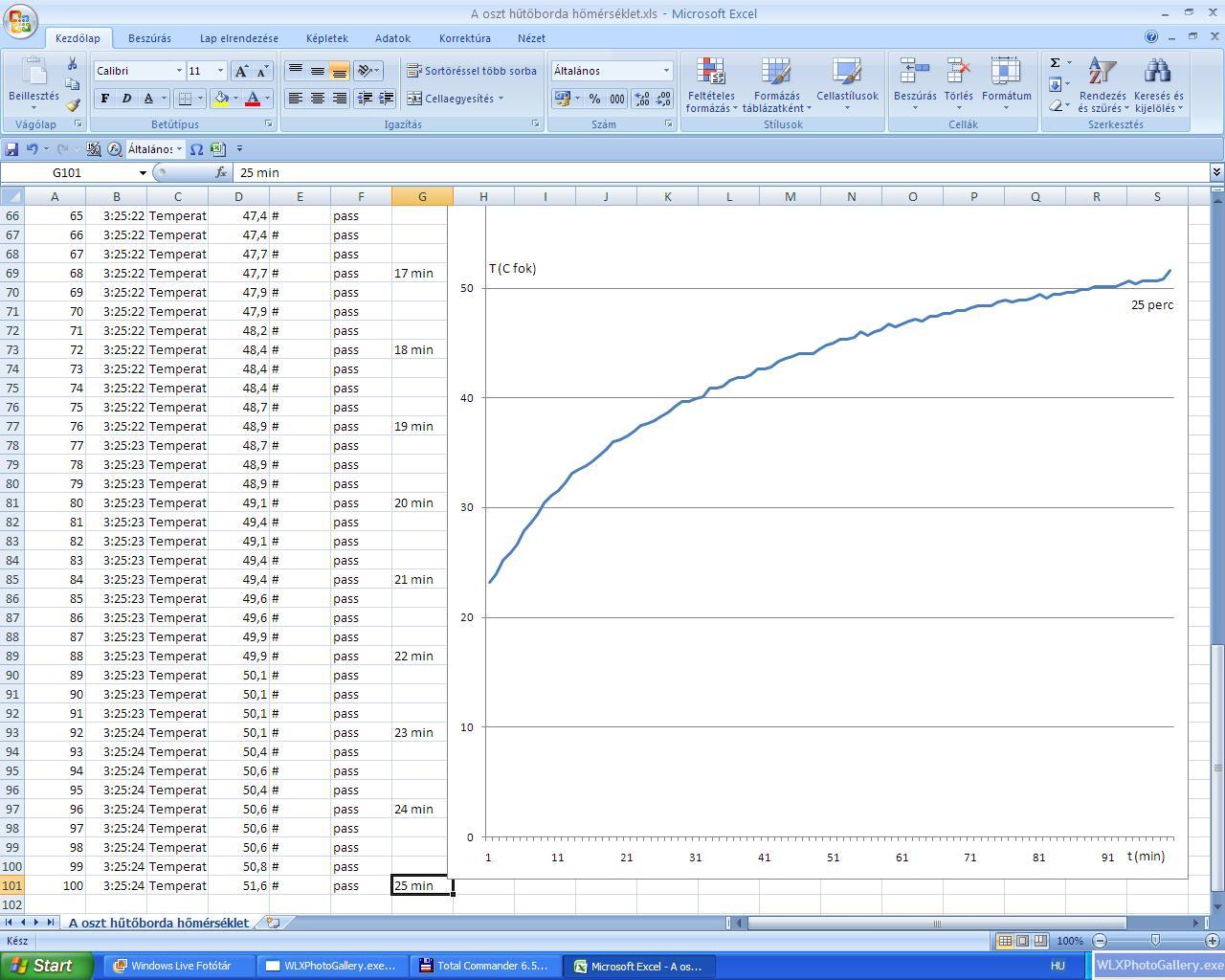Screen dimensions: 1225x980
Task: Open the Általános number format dropdown in ribbon
Action: point(666,71)
